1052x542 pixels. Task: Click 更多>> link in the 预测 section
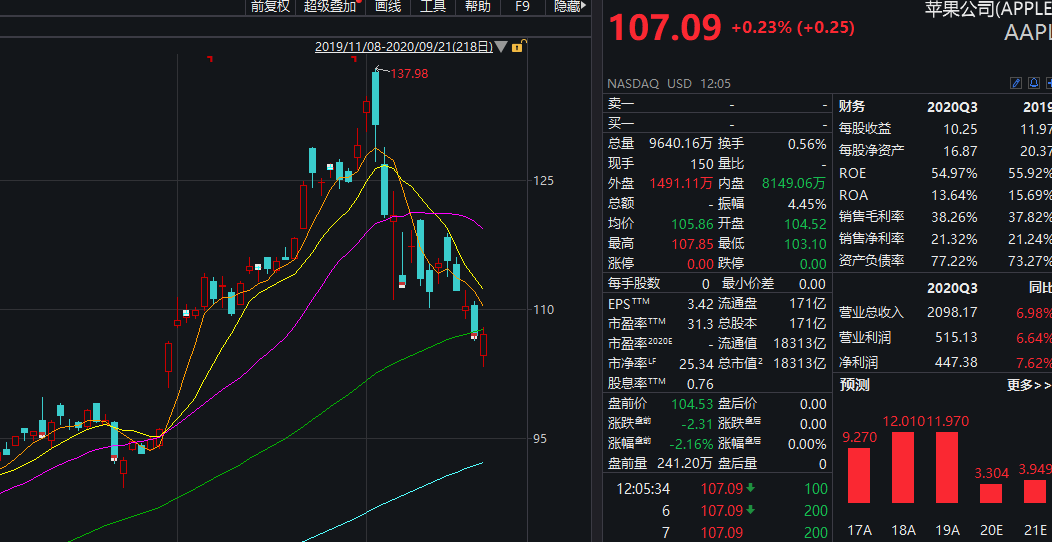tap(1029, 386)
